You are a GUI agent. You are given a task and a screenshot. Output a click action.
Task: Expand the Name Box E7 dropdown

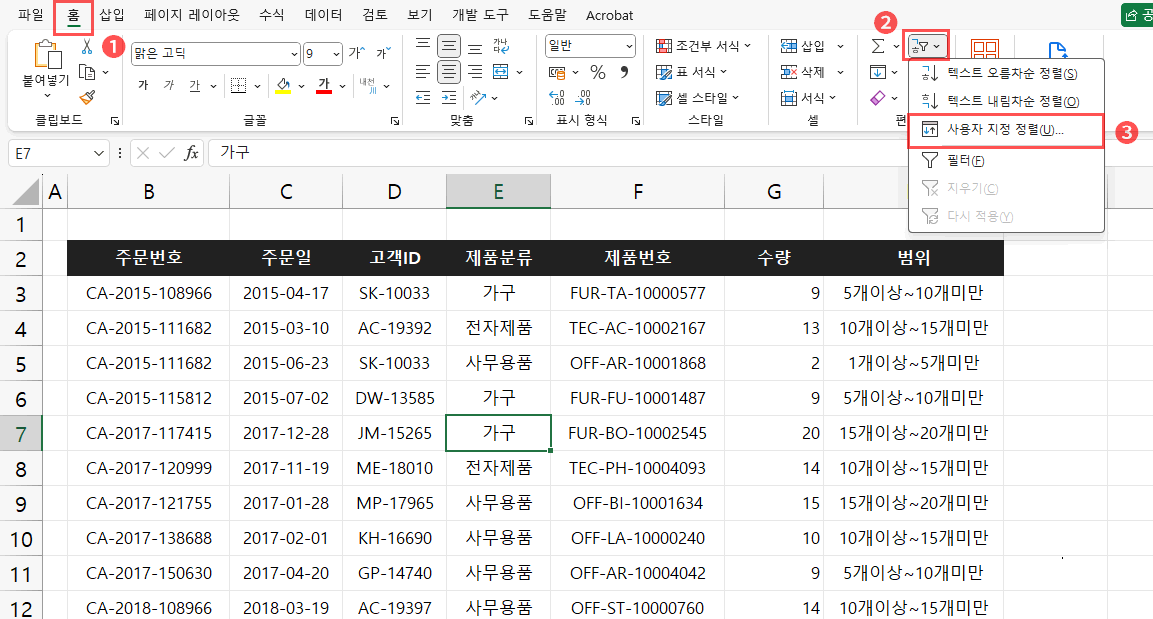tap(99, 153)
